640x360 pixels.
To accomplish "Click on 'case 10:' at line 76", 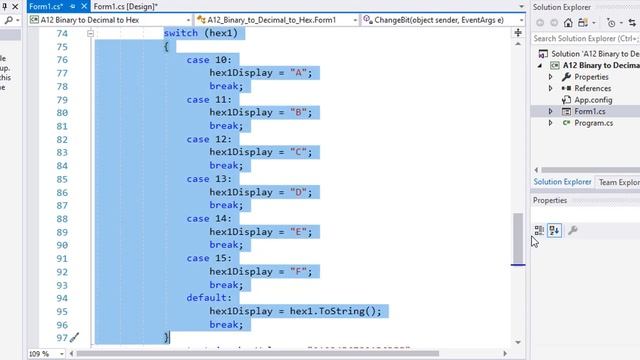I will pyautogui.click(x=209, y=60).
